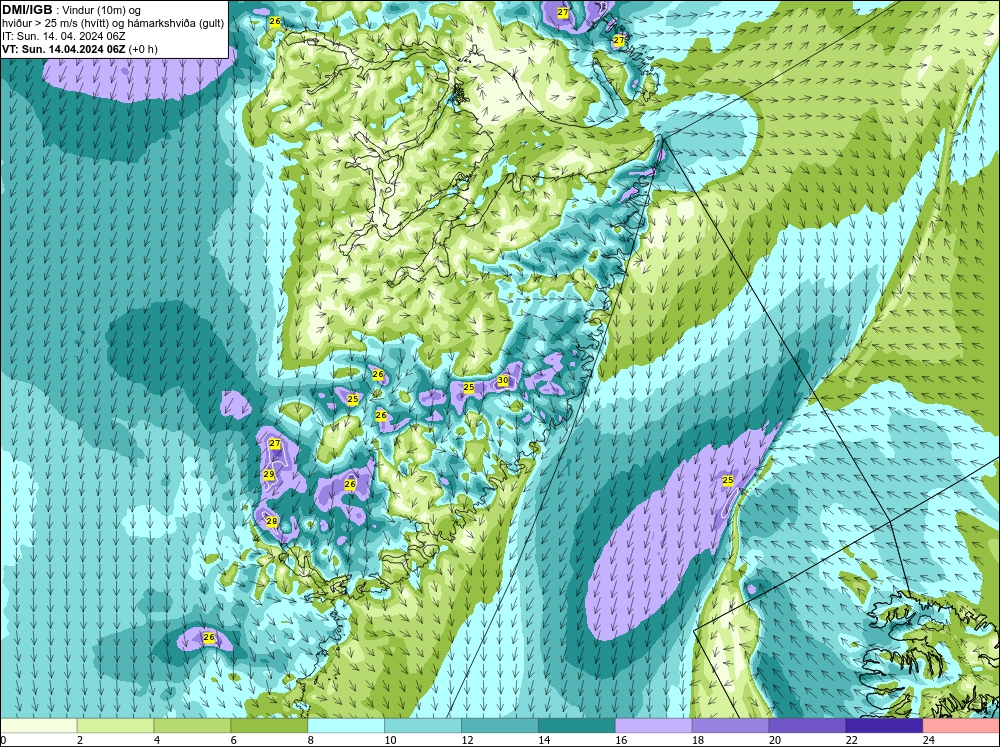1000x747 pixels.
Task: Click the 22–24 m/s dark indigo legend swatch
Action: pyautogui.click(x=884, y=726)
